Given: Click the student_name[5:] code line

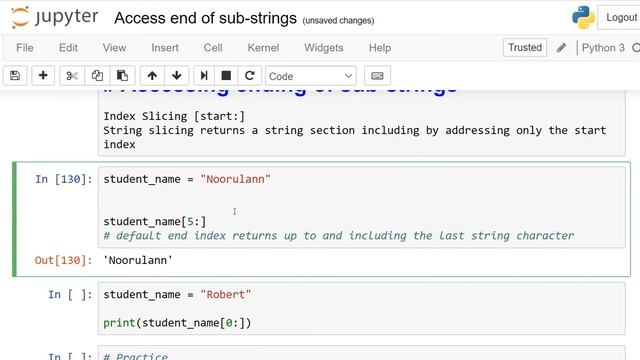Looking at the screenshot, I should [155, 222].
